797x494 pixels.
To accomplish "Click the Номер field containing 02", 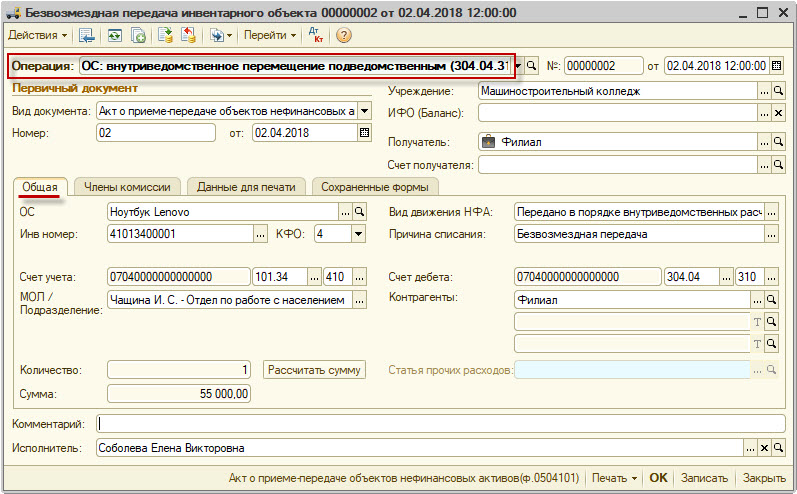I will 156,133.
